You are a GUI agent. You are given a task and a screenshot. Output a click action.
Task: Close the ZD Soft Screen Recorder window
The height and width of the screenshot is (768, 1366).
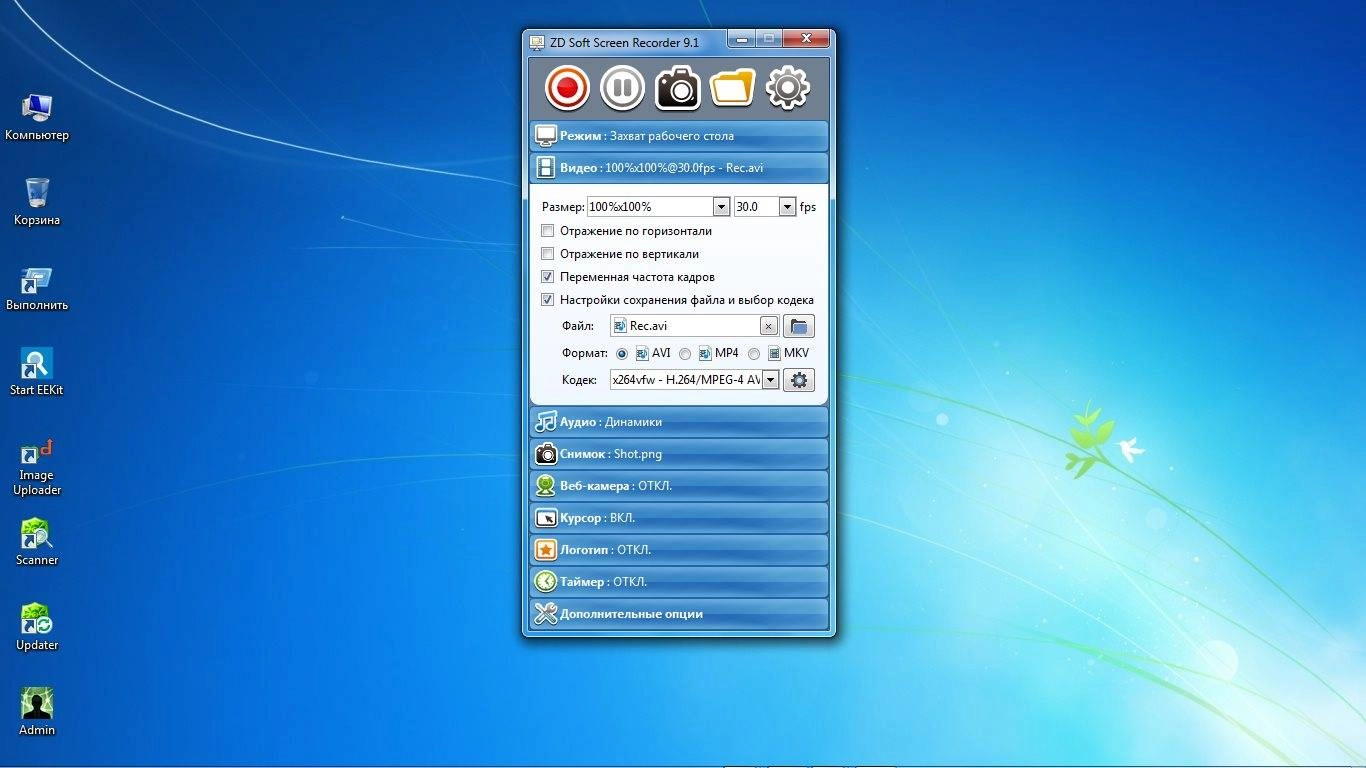coord(805,40)
